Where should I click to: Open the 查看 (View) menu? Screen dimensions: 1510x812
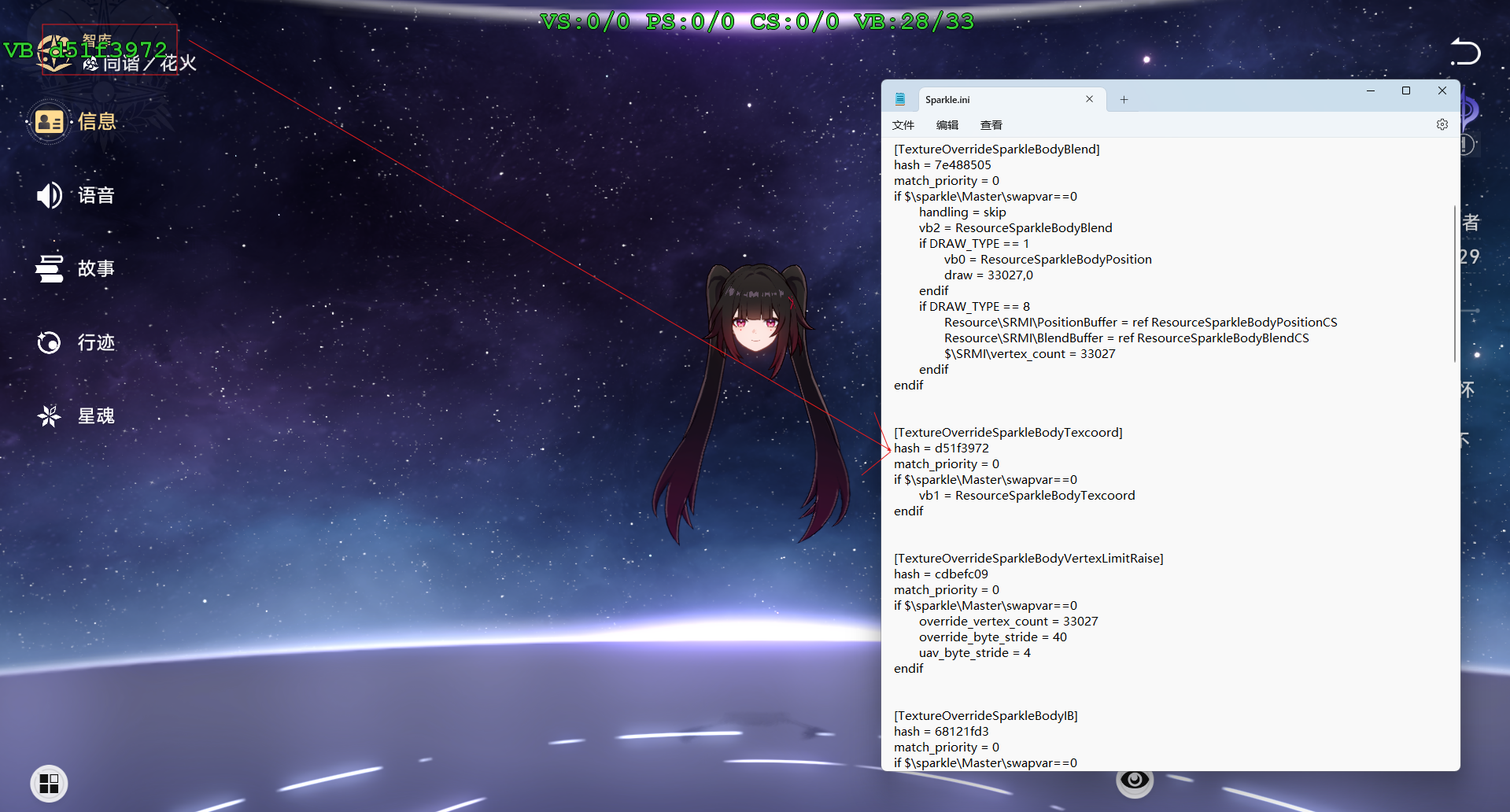pyautogui.click(x=991, y=125)
